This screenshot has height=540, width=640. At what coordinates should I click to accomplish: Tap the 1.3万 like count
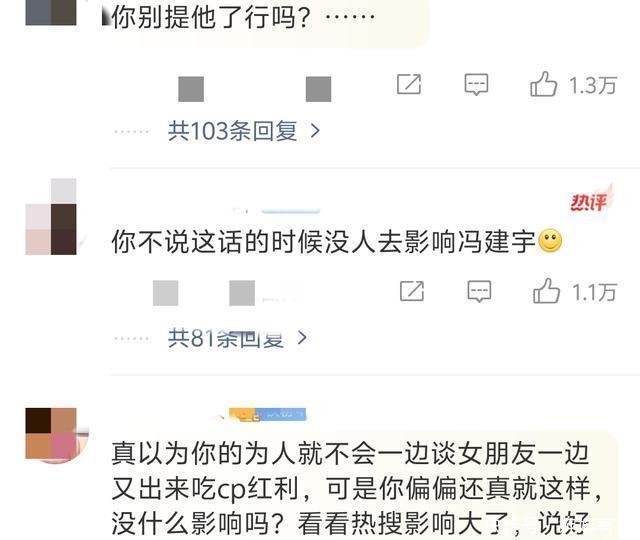pos(593,85)
